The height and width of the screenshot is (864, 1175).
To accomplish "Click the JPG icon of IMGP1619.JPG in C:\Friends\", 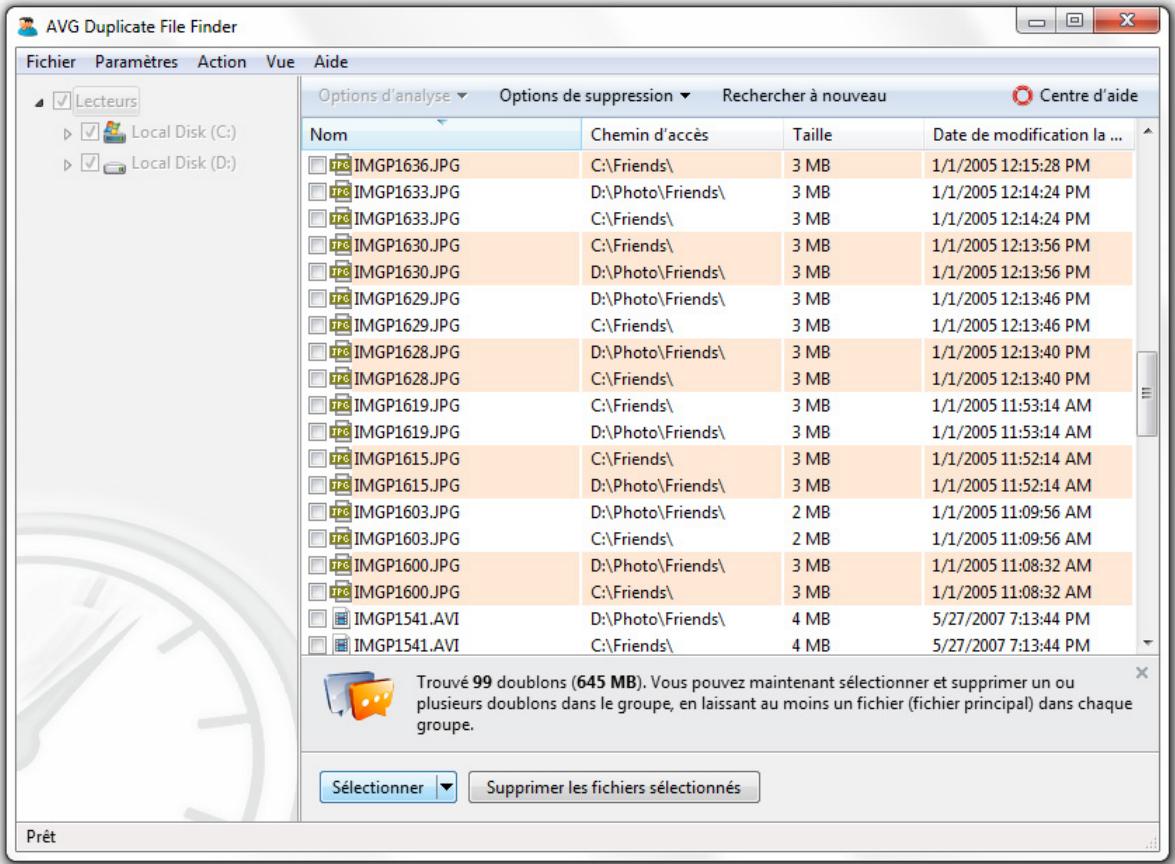I will [340, 405].
